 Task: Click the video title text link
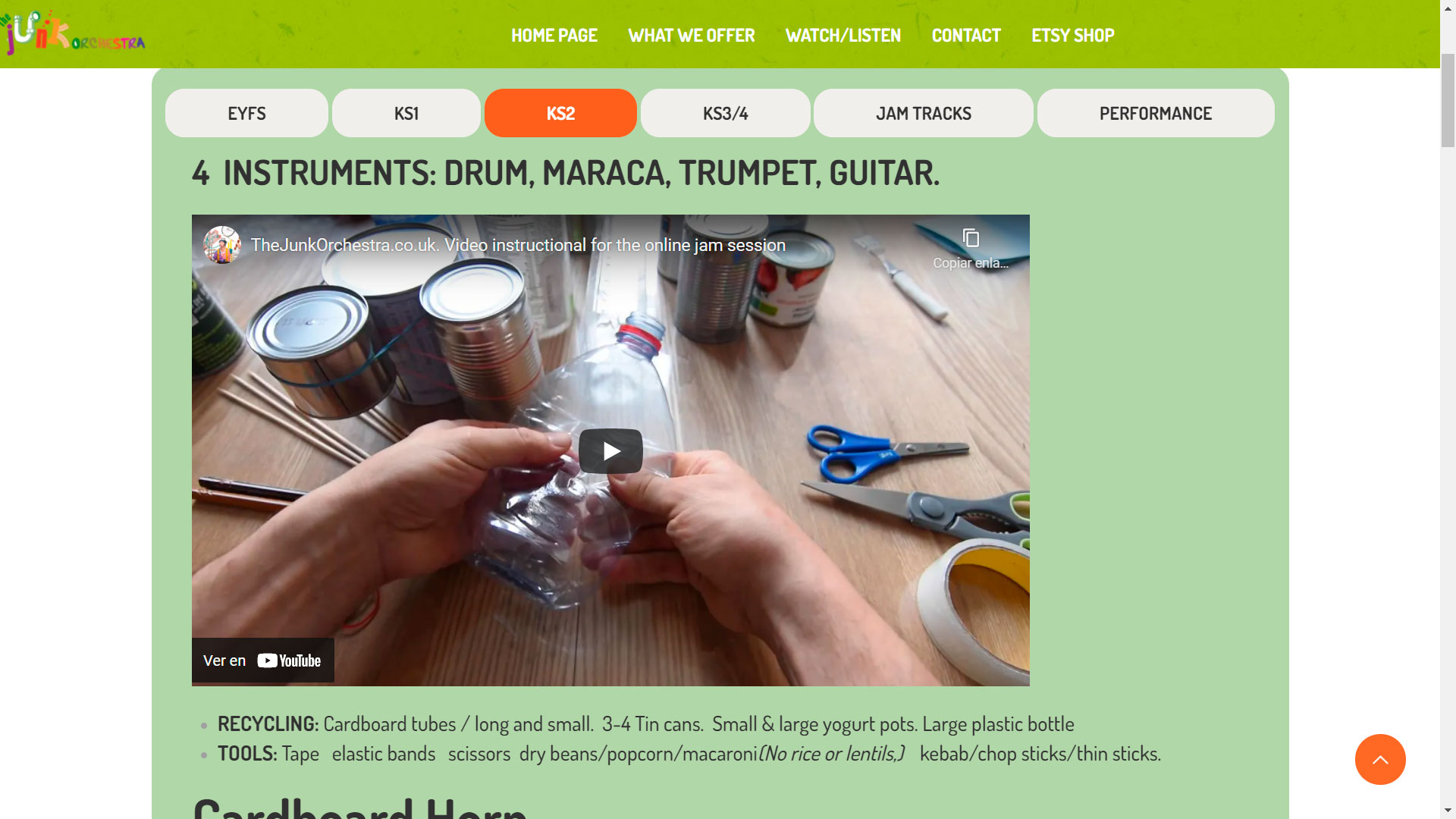(x=518, y=245)
